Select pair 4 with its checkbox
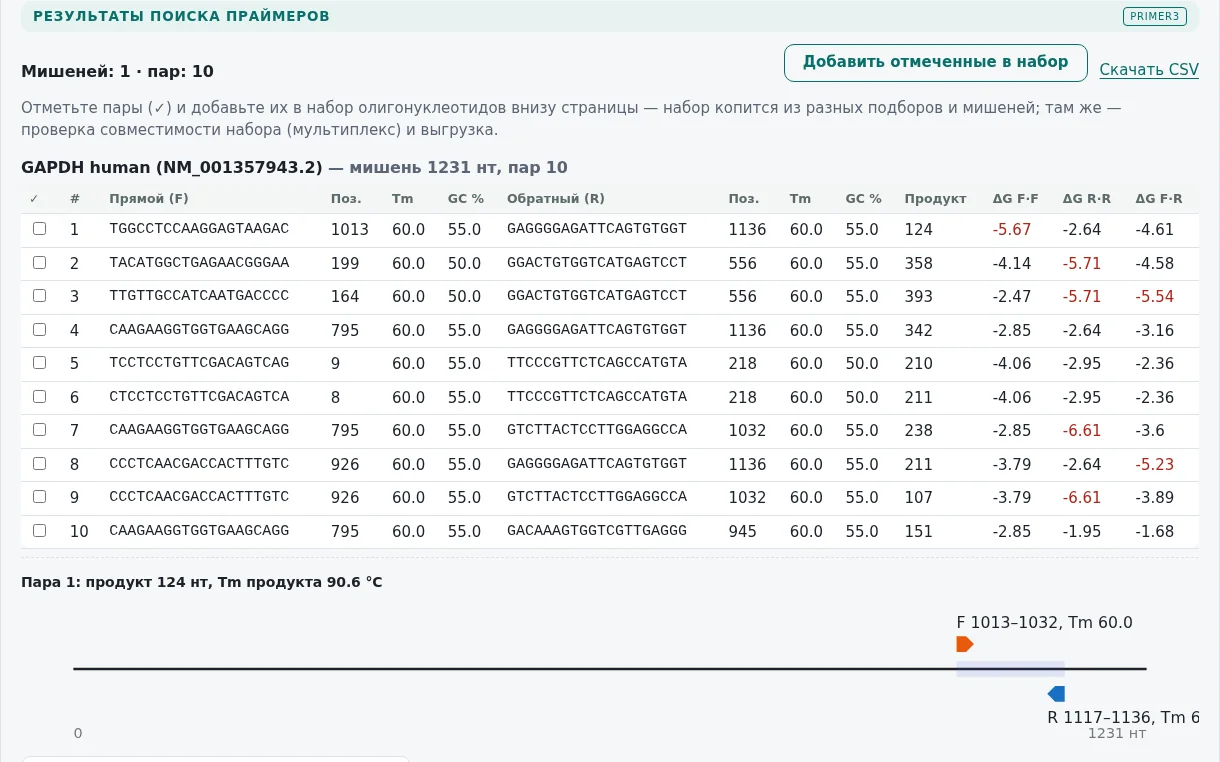Image resolution: width=1220 pixels, height=762 pixels. click(x=39, y=329)
